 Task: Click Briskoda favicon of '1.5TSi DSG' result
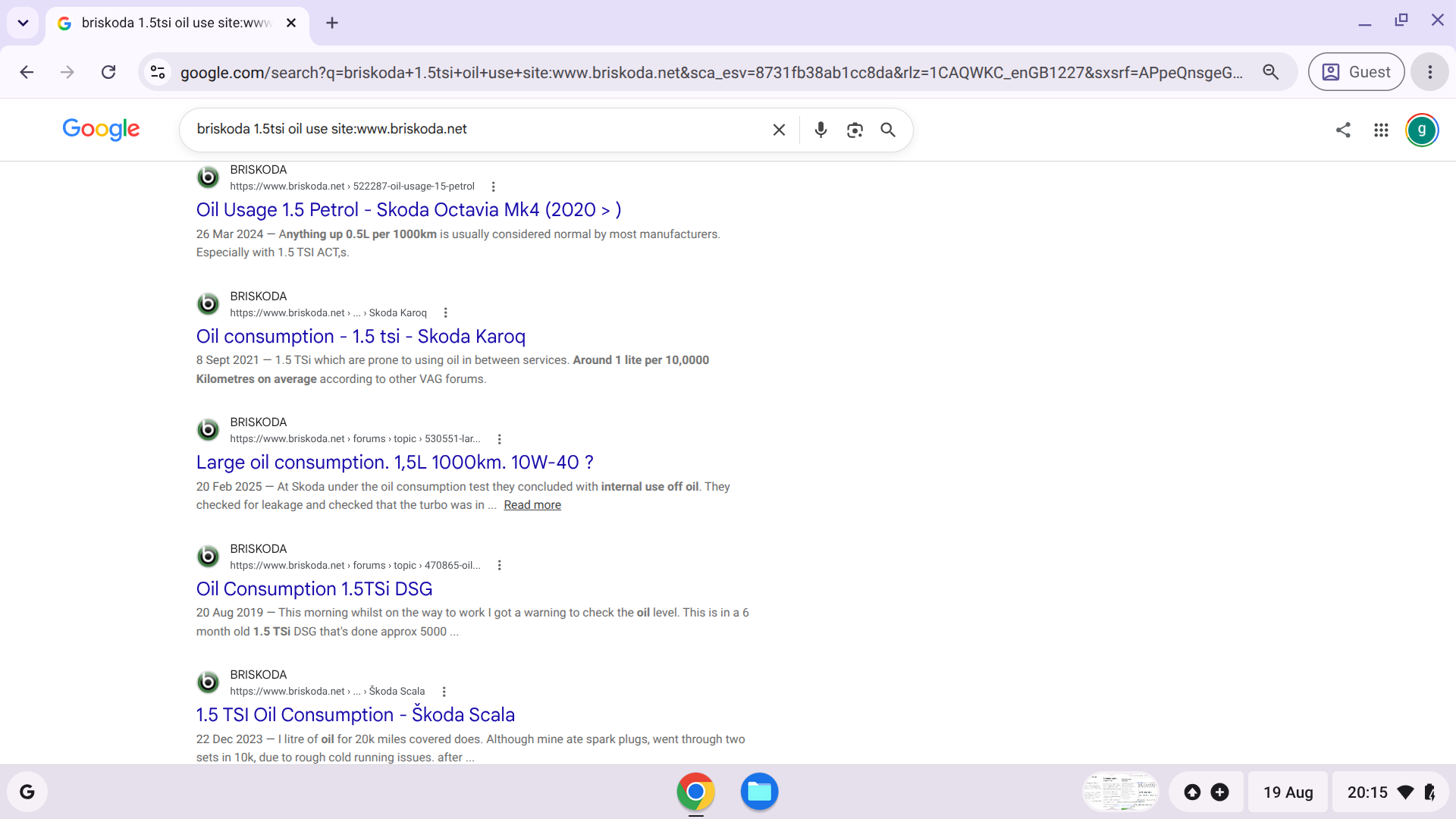click(208, 557)
